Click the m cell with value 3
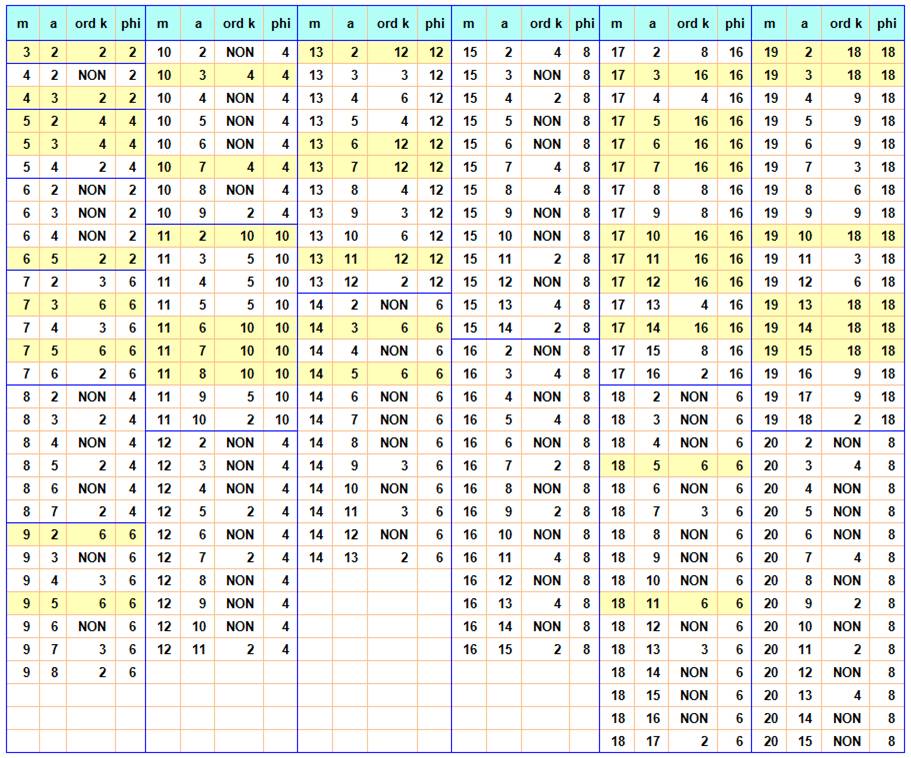 [x=23, y=52]
